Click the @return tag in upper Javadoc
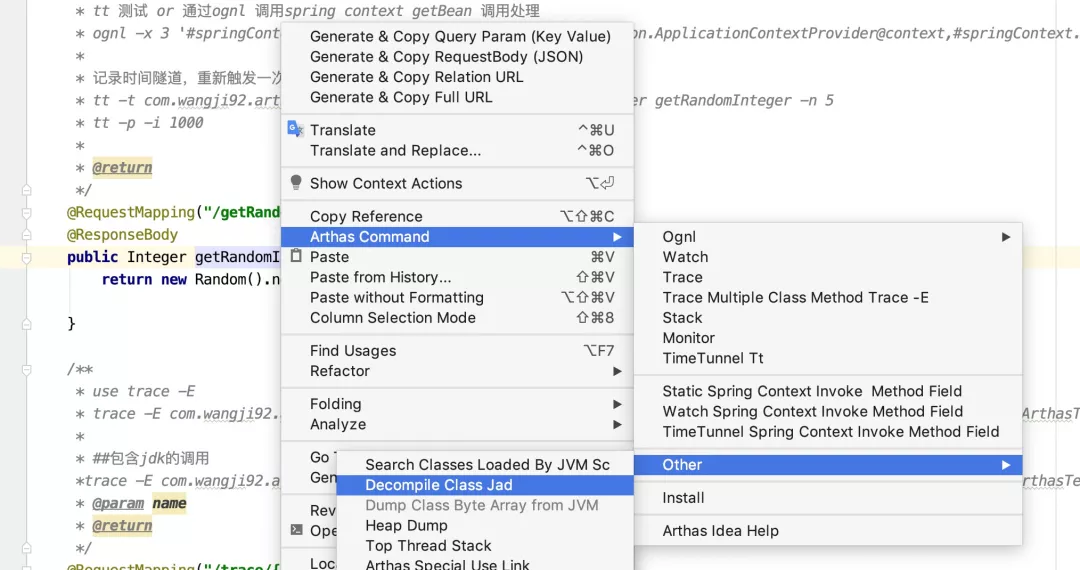Viewport: 1080px width, 570px height. 122,167
